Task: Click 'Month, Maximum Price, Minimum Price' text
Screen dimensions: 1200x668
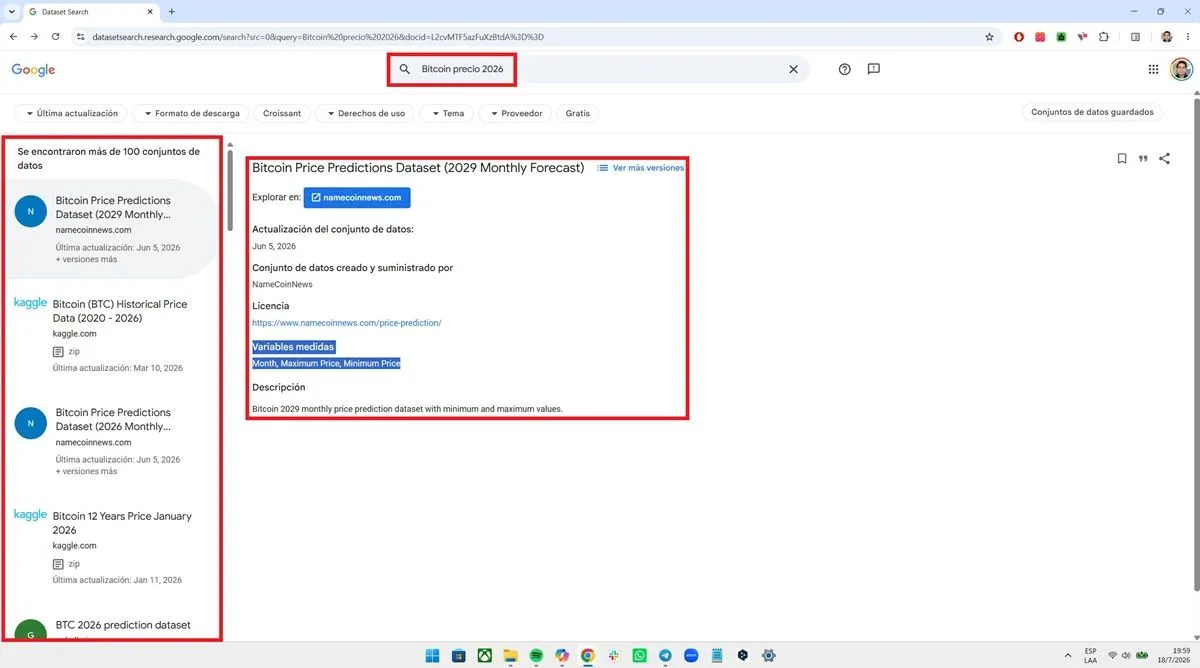Action: click(326, 363)
